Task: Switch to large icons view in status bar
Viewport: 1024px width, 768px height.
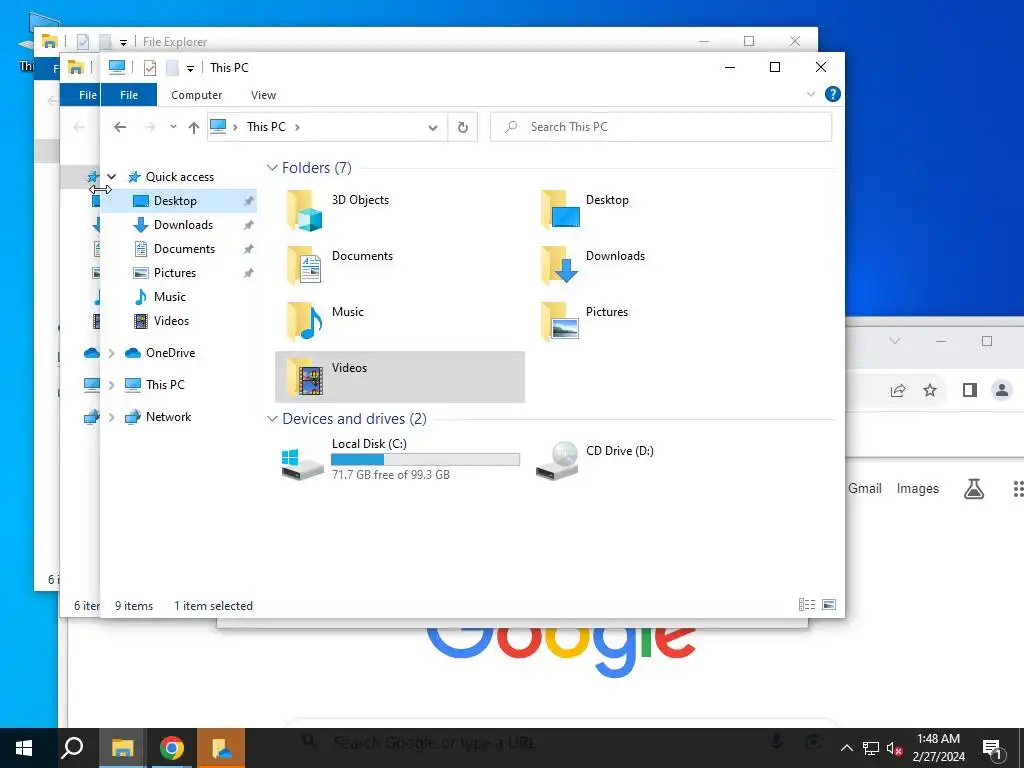Action: (x=829, y=605)
